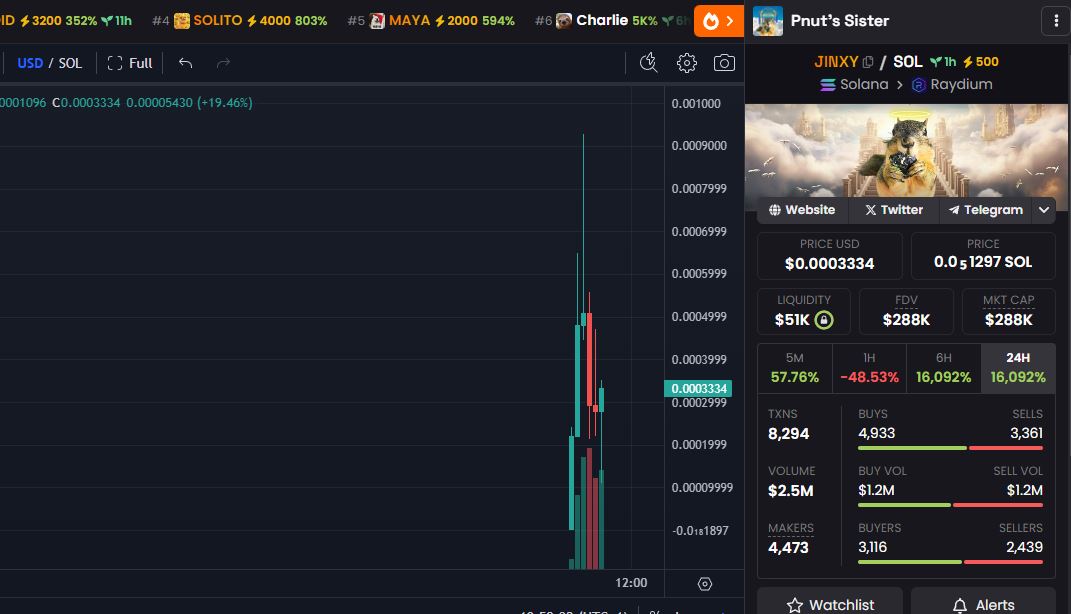Screen dimensions: 1071x614
Task: Take a chart screenshot with the camera icon
Action: [x=724, y=62]
